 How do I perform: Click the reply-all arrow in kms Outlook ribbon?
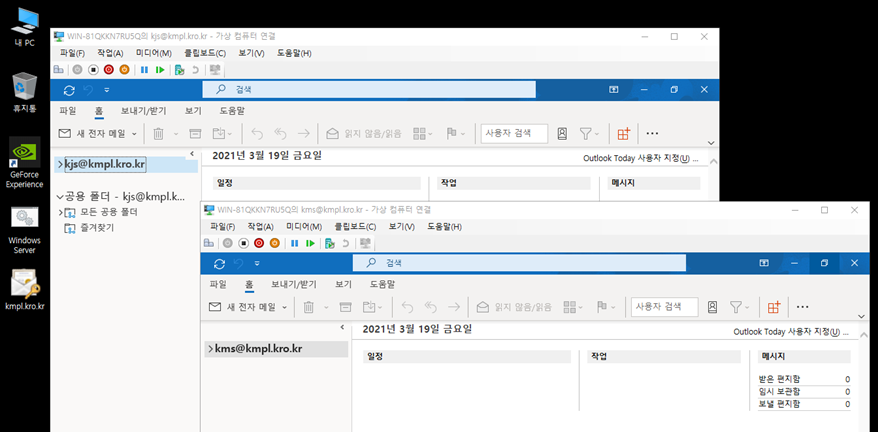pos(430,307)
